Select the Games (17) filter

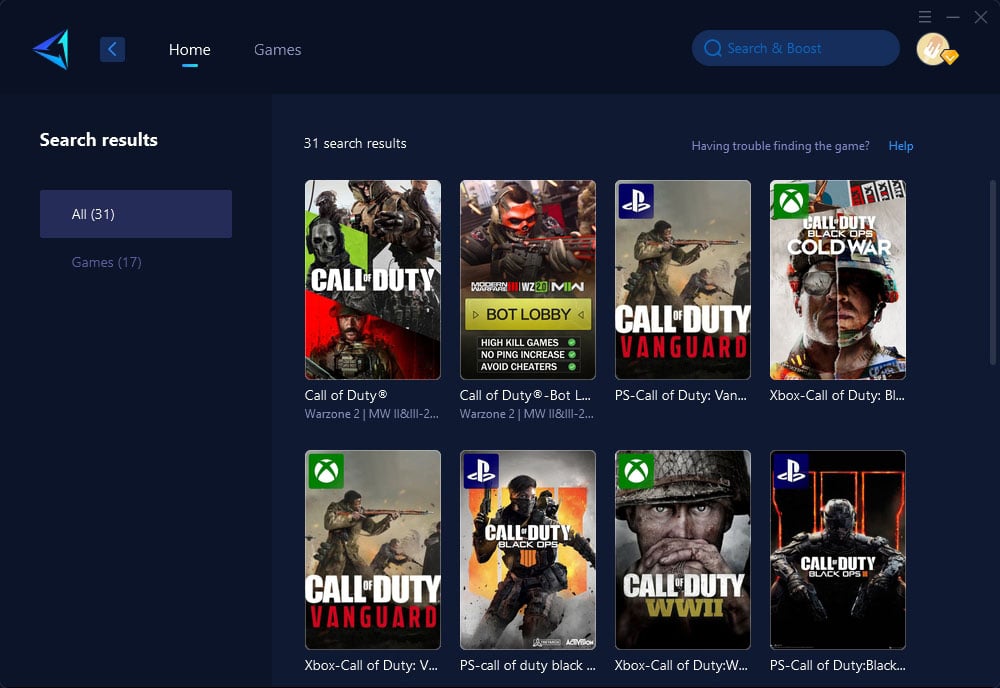(107, 262)
